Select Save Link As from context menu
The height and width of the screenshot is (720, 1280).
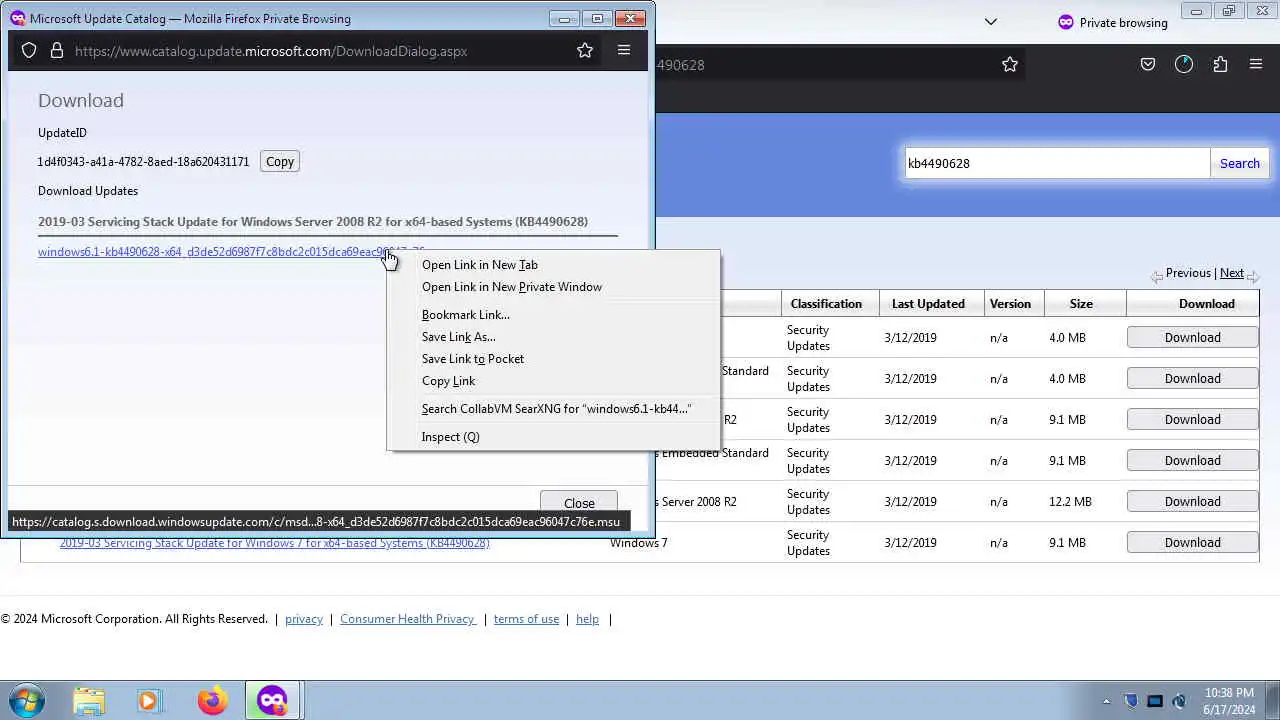(552, 337)
